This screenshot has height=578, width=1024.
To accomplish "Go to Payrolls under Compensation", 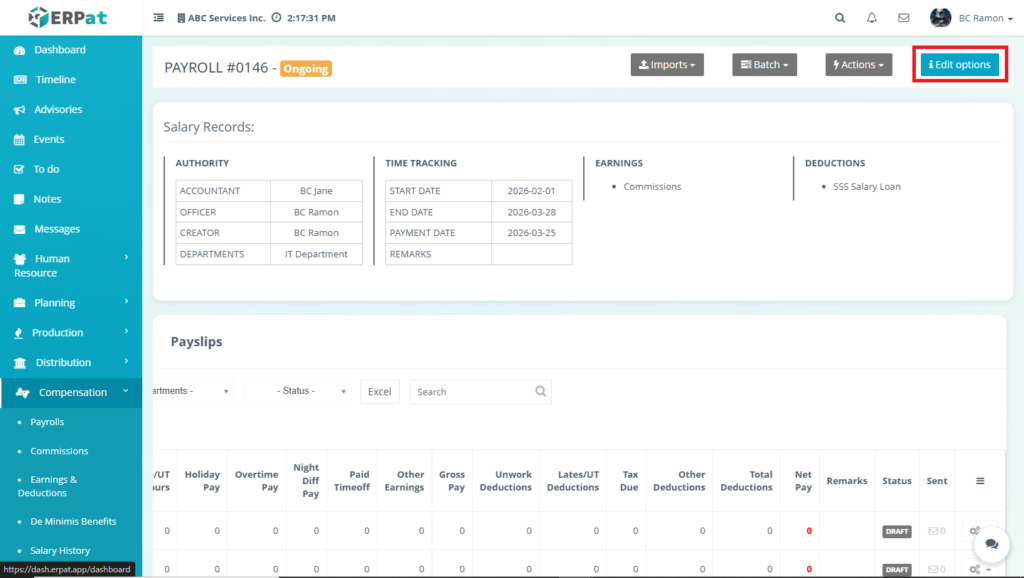I will 47,422.
